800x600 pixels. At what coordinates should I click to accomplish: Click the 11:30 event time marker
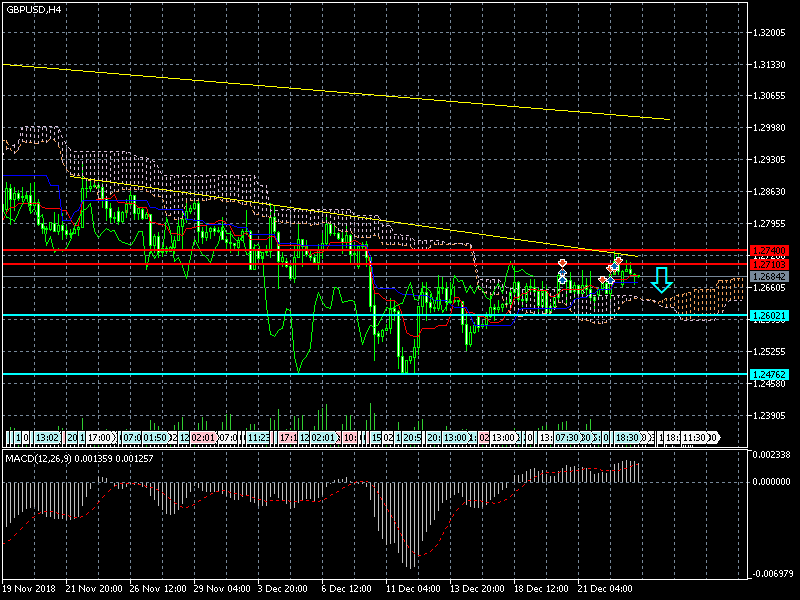pyautogui.click(x=695, y=438)
